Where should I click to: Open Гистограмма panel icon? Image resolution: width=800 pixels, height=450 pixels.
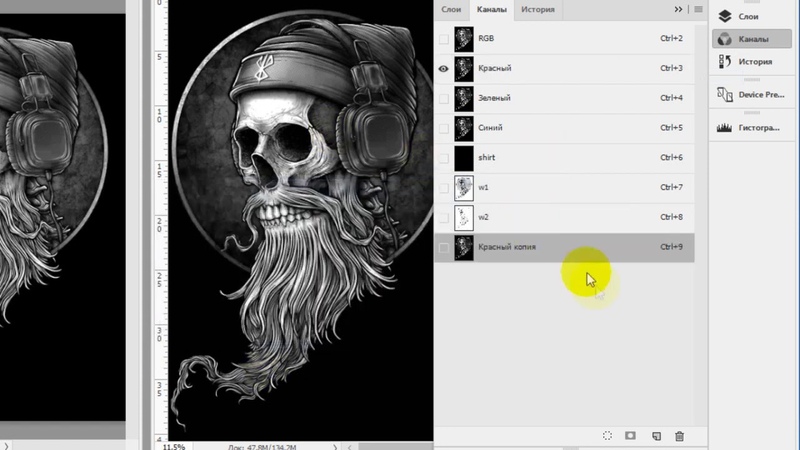(724, 128)
